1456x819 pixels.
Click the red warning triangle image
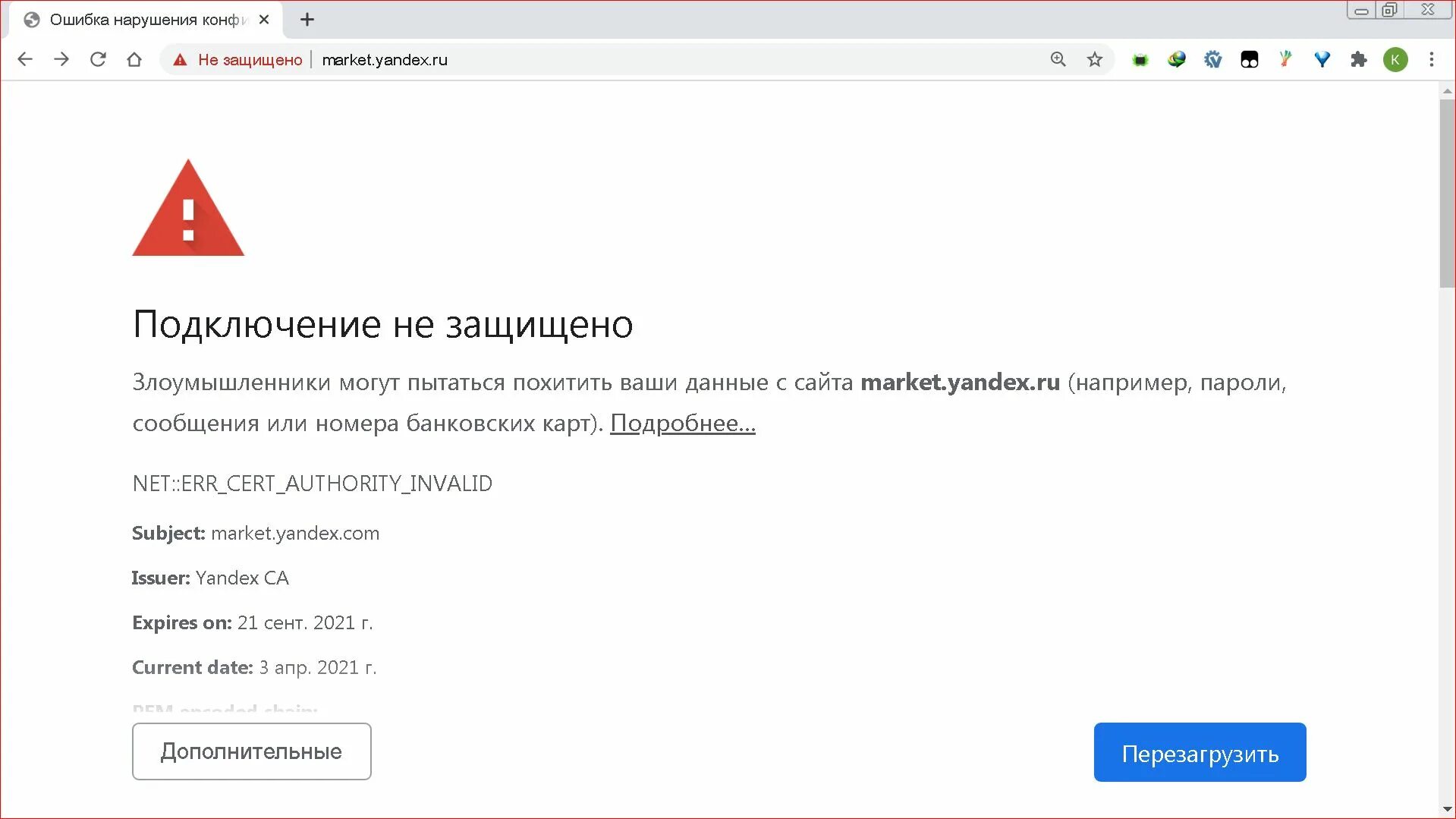tap(188, 208)
